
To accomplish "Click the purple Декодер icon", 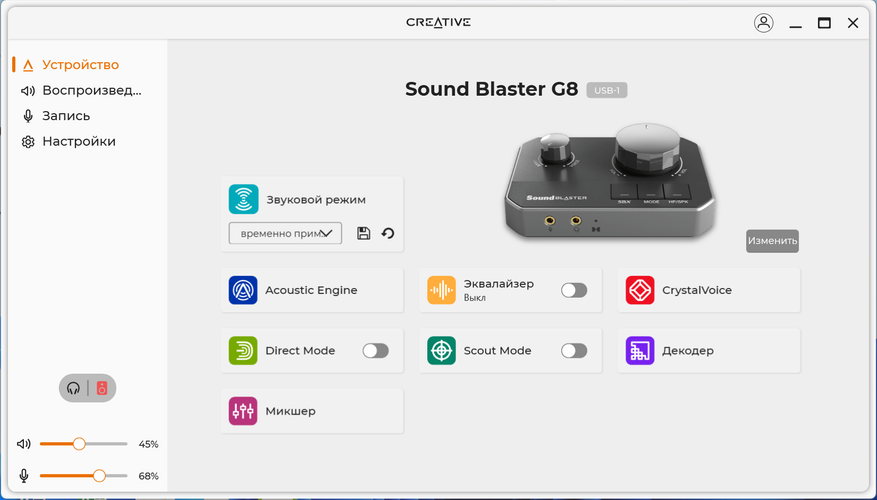I will click(x=640, y=351).
